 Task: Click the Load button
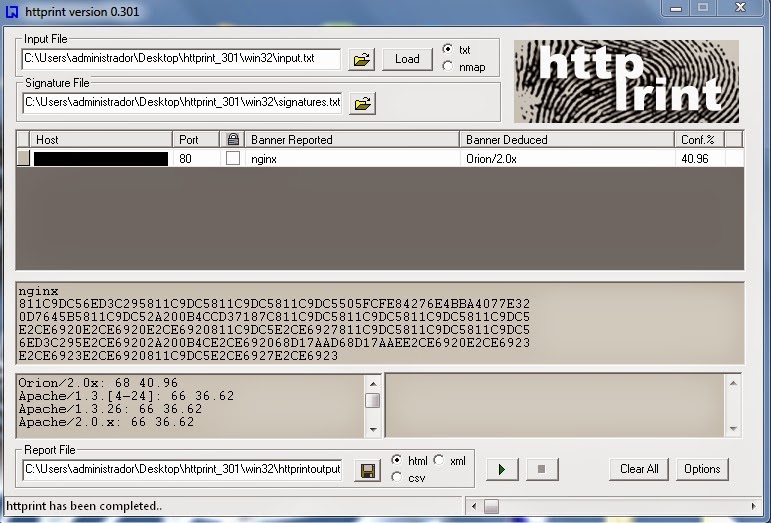pyautogui.click(x=407, y=59)
